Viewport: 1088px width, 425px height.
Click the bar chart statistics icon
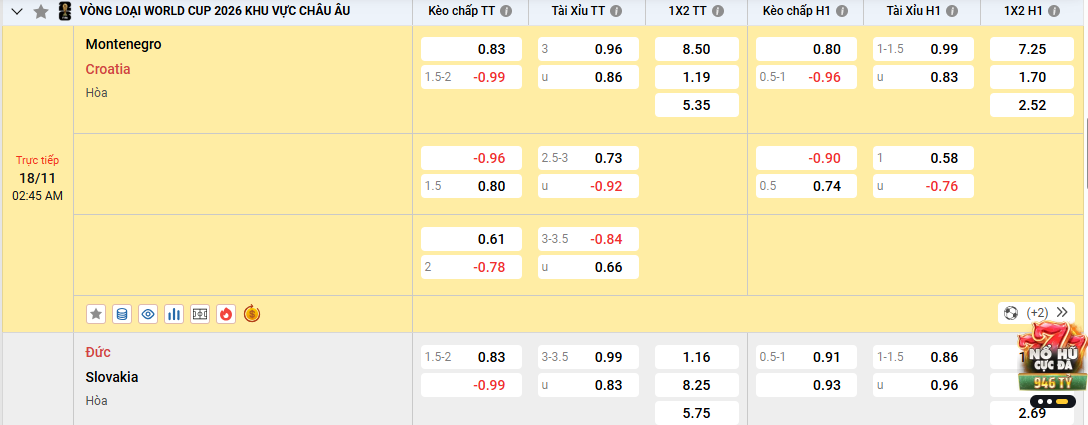click(x=174, y=314)
